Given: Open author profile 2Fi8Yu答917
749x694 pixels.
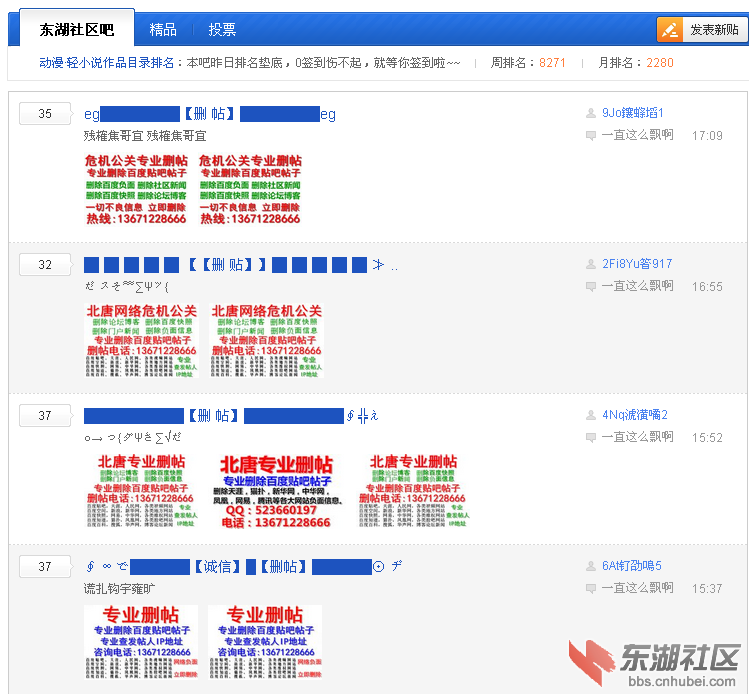Looking at the screenshot, I should [x=637, y=264].
